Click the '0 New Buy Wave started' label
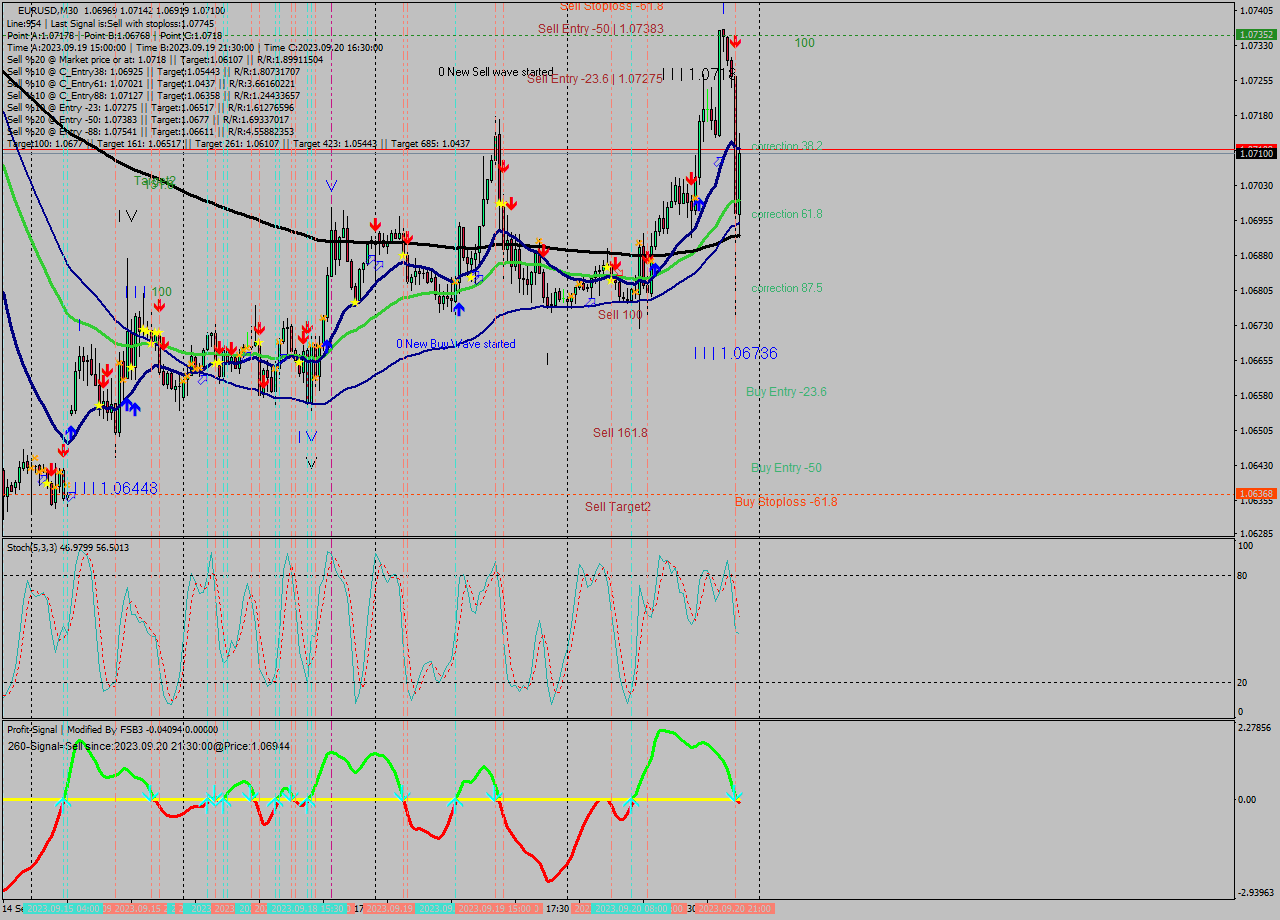This screenshot has height=920, width=1280. 456,344
